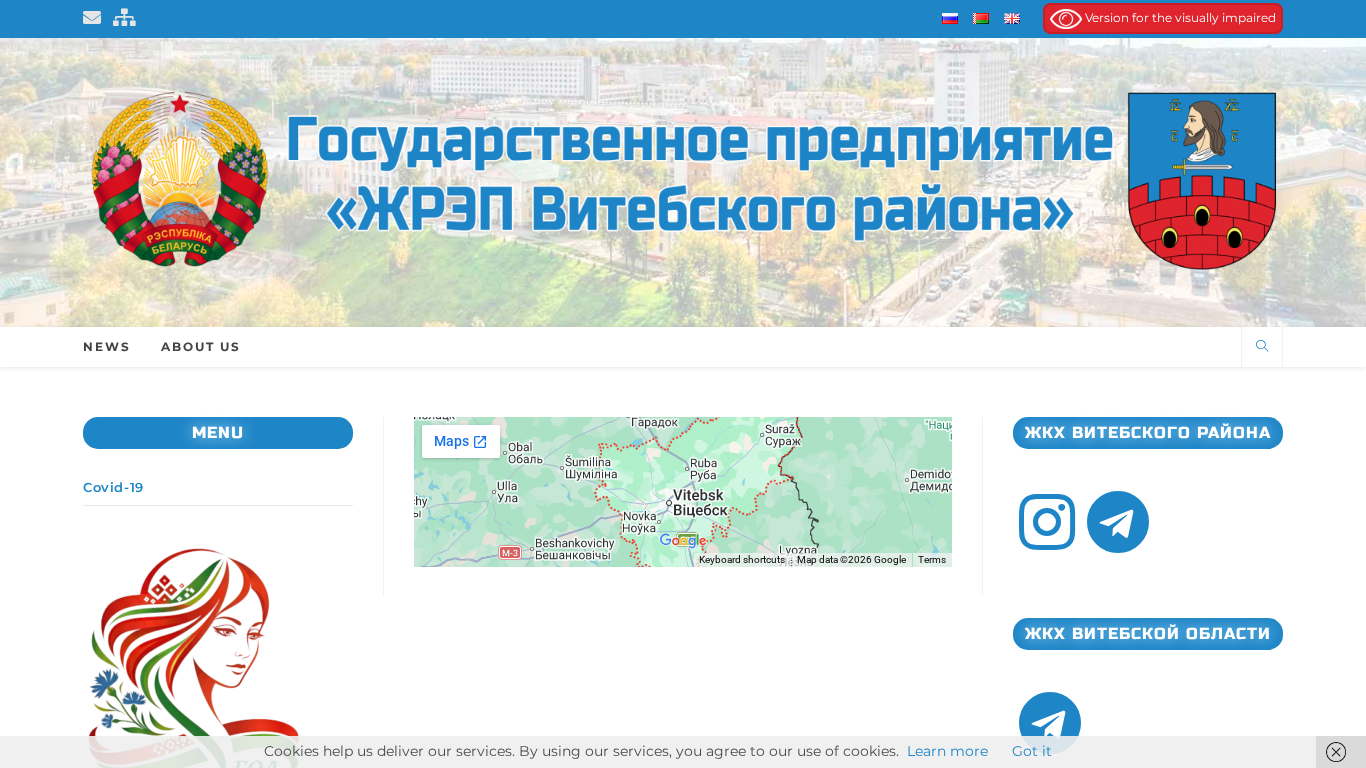Viewport: 1366px width, 768px height.
Task: Dismiss the cookie notice with X
Action: coord(1336,752)
